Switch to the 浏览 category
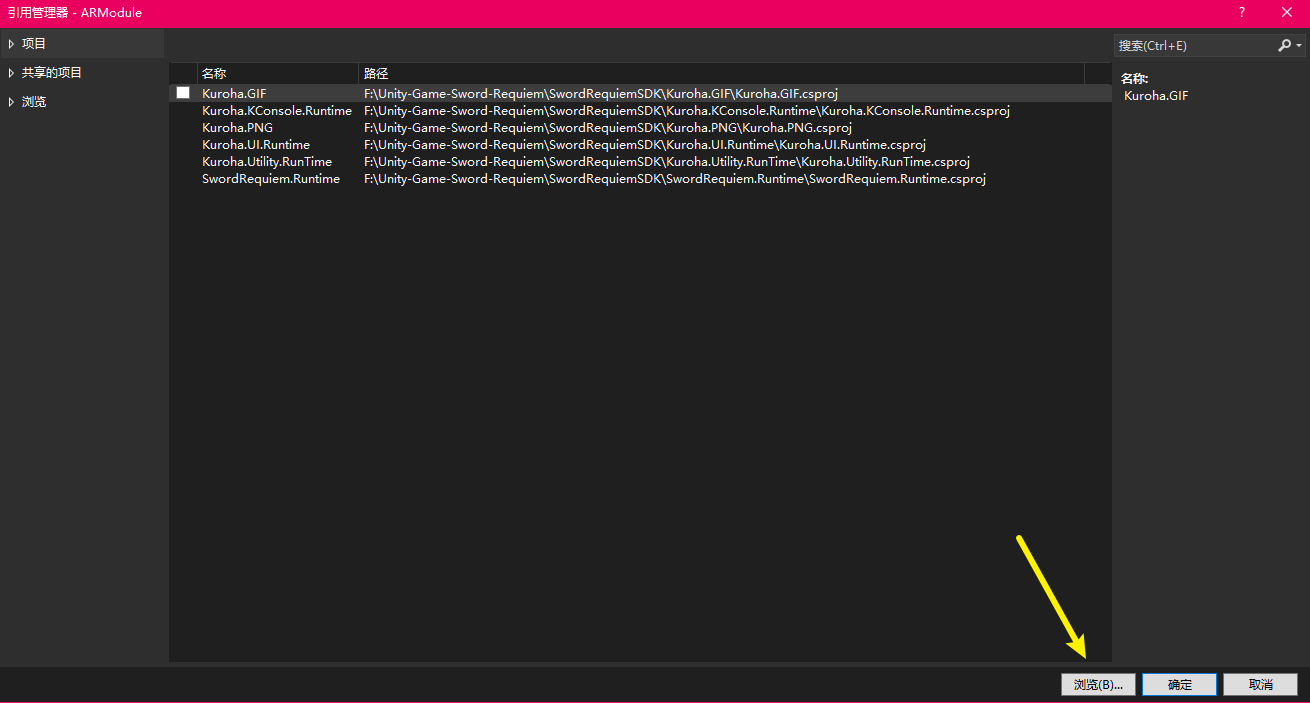Screen dimensions: 1310x703 click(x=34, y=102)
